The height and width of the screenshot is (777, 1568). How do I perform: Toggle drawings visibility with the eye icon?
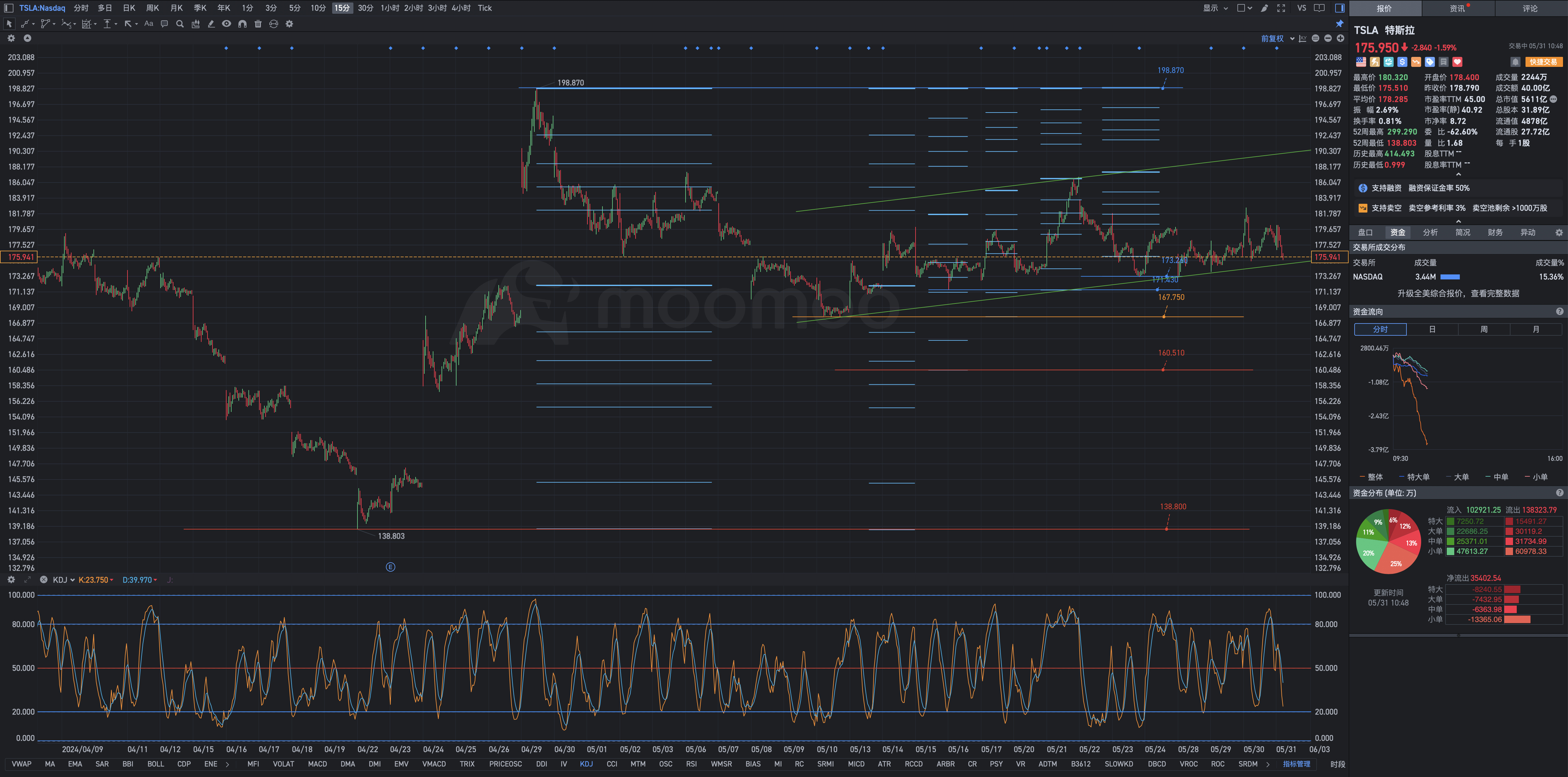pyautogui.click(x=227, y=24)
